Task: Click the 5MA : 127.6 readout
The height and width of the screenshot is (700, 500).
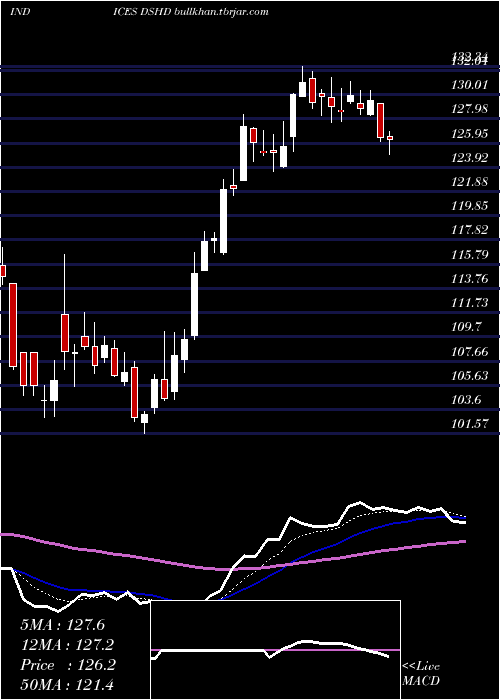Action: pyautogui.click(x=62, y=625)
